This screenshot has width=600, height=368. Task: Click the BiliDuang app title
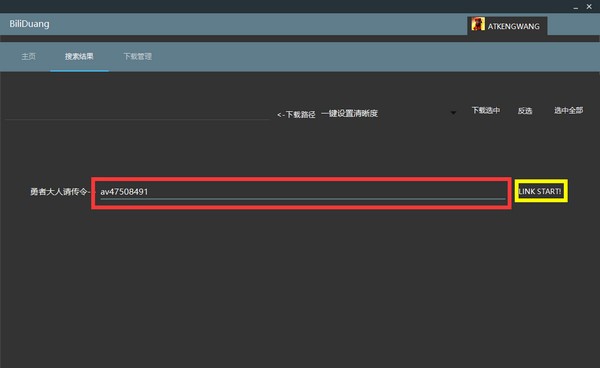[x=29, y=24]
